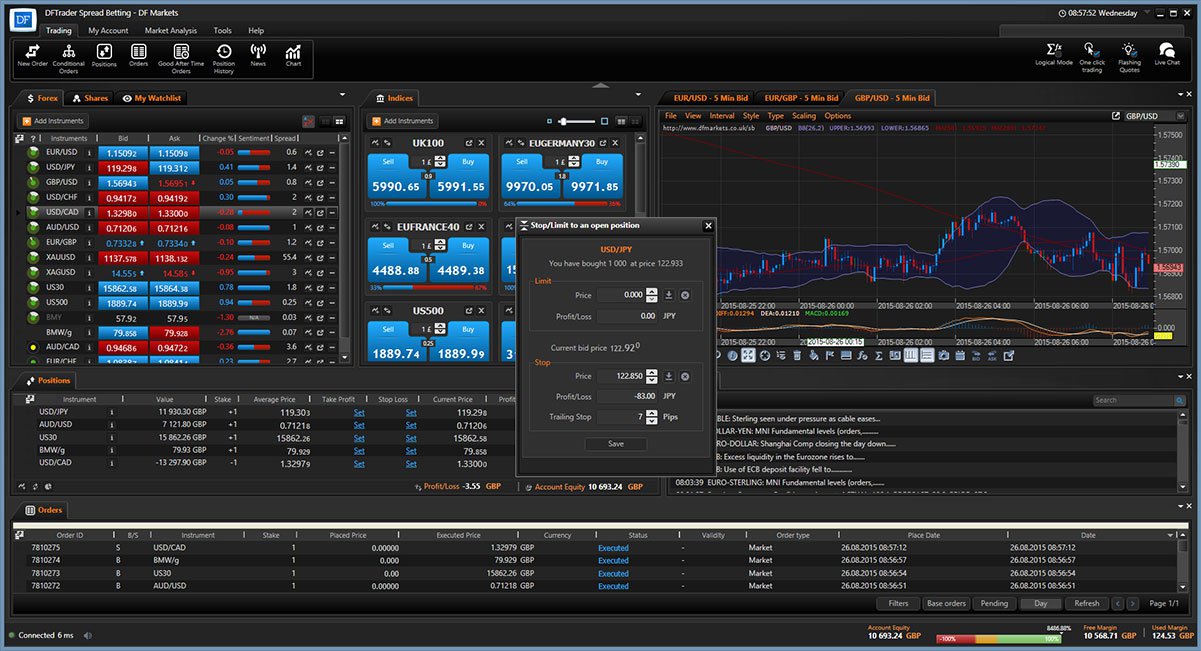Open the Indices panel dropdown arrow
This screenshot has height=651, width=1201.
pos(638,95)
